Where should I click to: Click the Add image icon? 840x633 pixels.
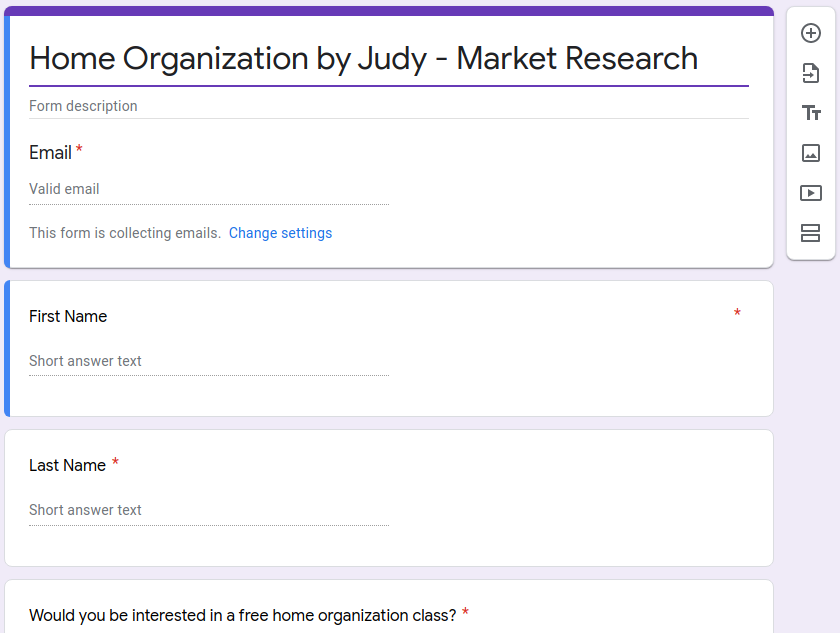click(x=811, y=153)
